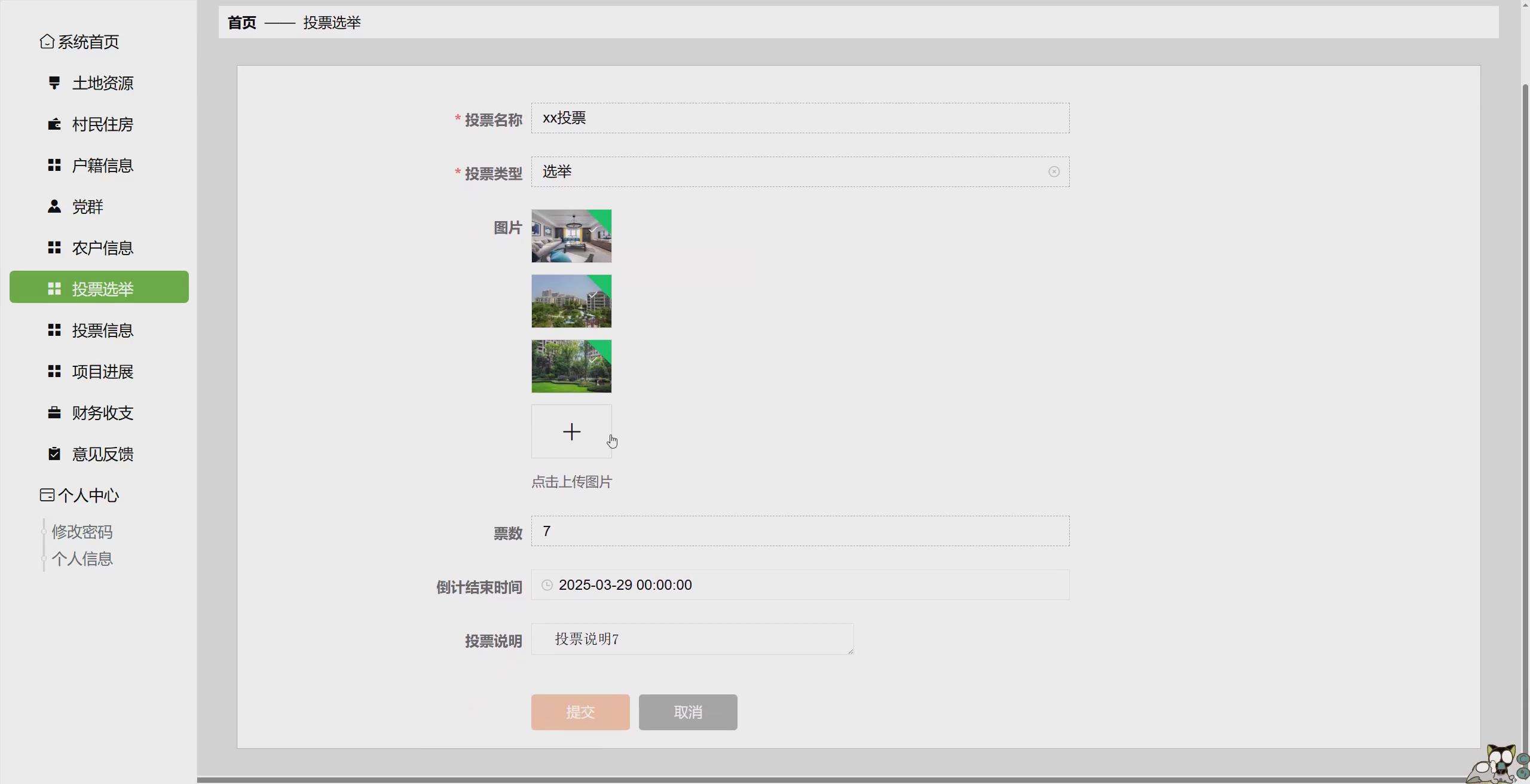1530x784 pixels.
Task: Select the 党群 person icon
Action: pyautogui.click(x=54, y=207)
